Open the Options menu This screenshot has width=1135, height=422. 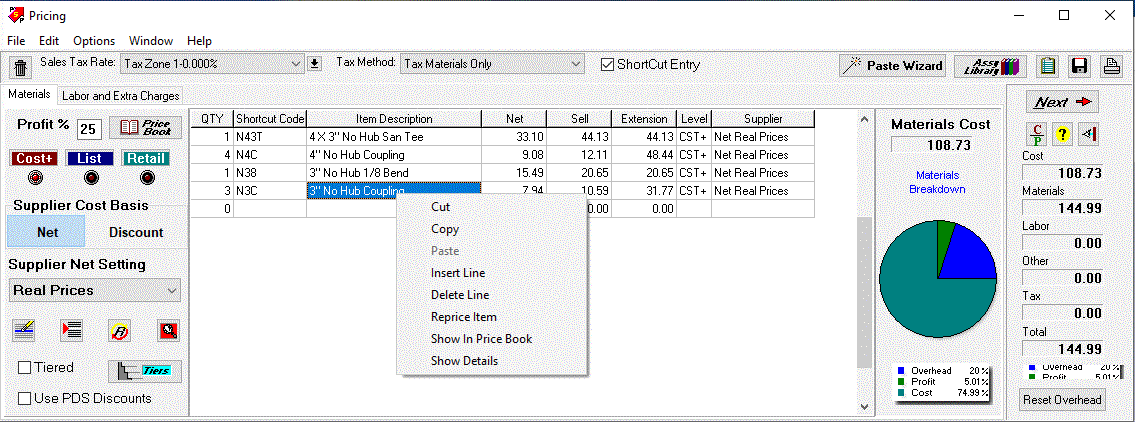[x=94, y=41]
